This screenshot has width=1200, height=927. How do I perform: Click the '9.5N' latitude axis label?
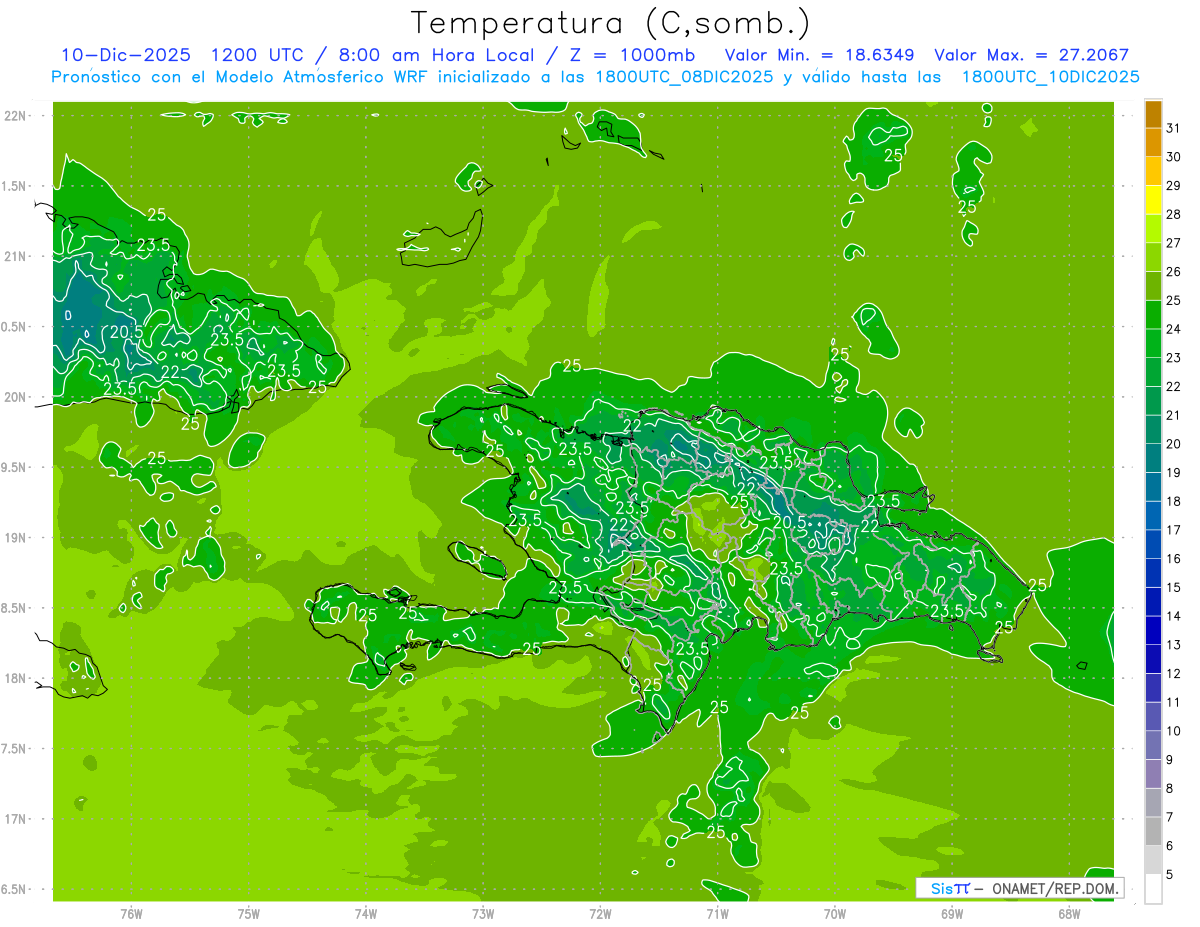click(15, 467)
